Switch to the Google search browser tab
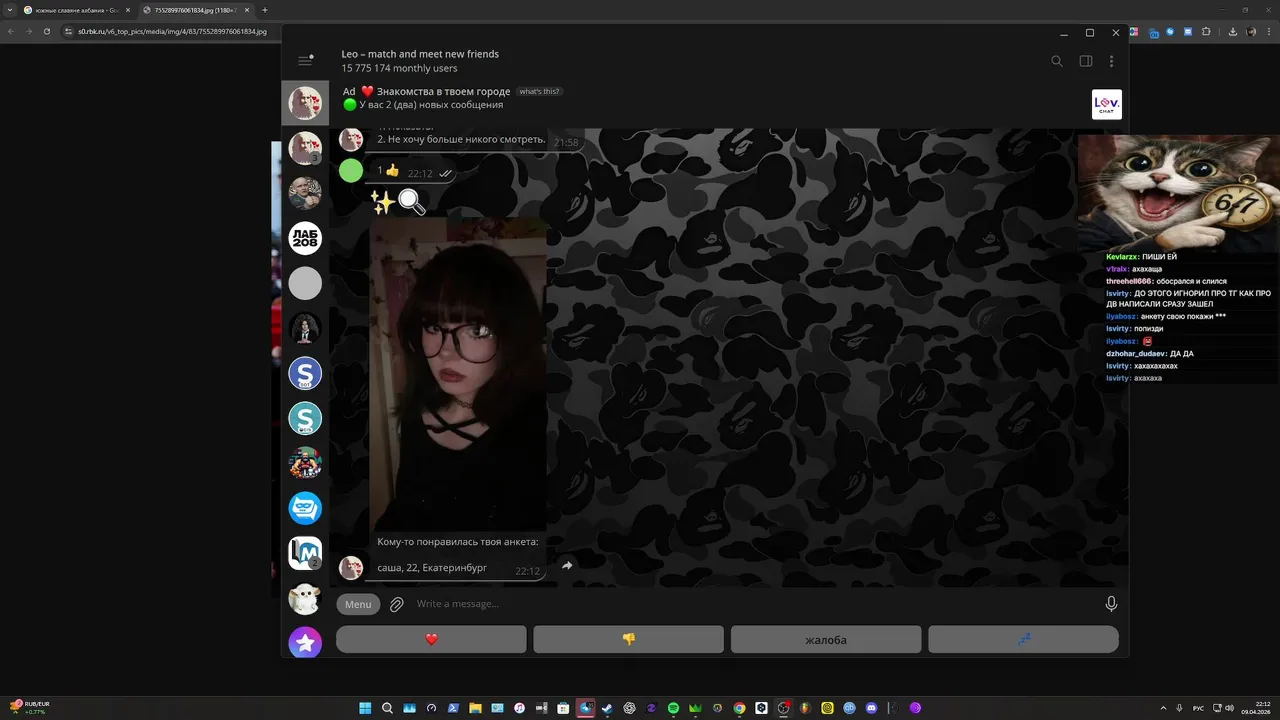Image resolution: width=1280 pixels, height=720 pixels. point(76,10)
